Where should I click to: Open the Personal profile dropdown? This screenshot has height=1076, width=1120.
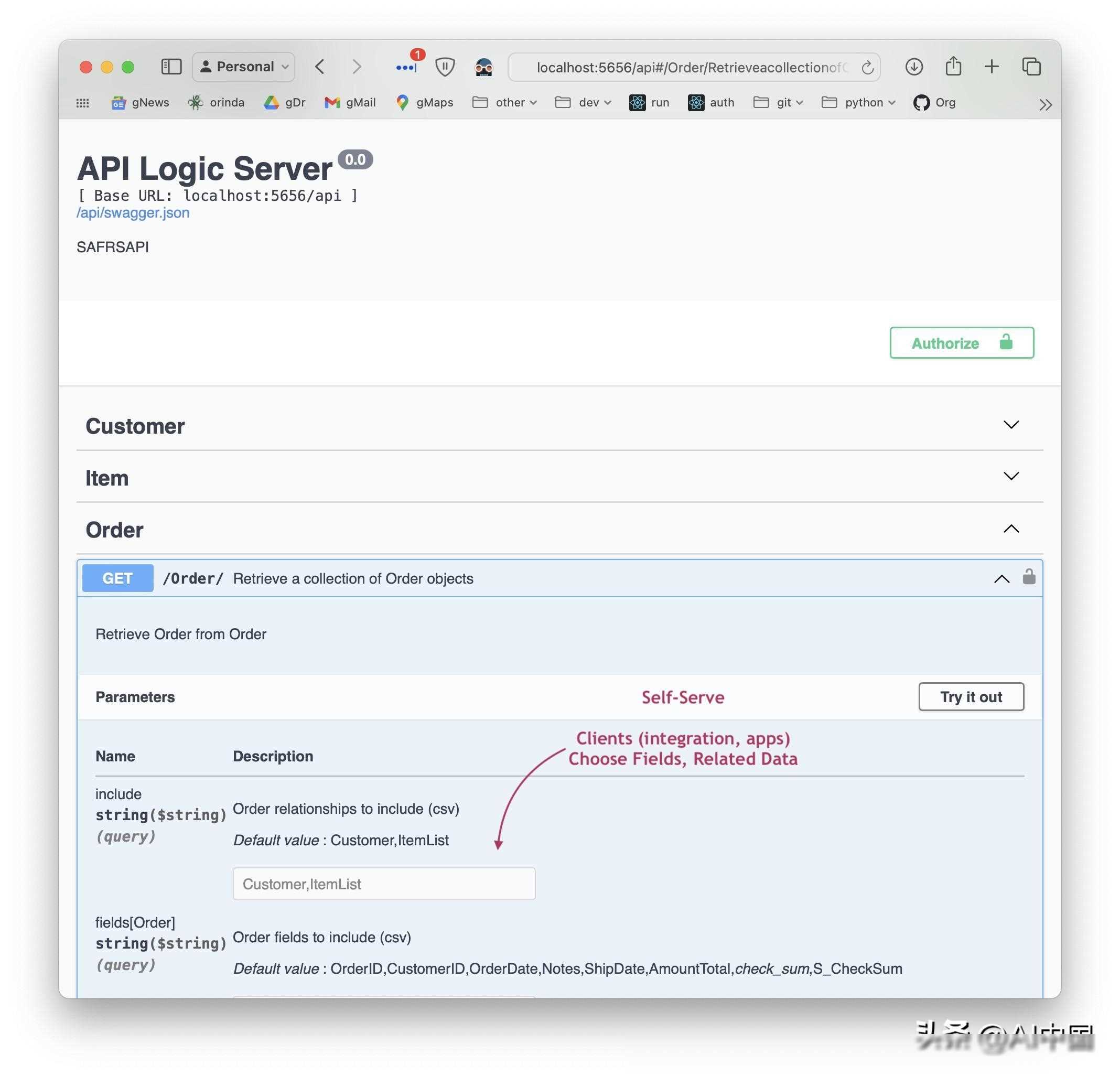click(243, 67)
